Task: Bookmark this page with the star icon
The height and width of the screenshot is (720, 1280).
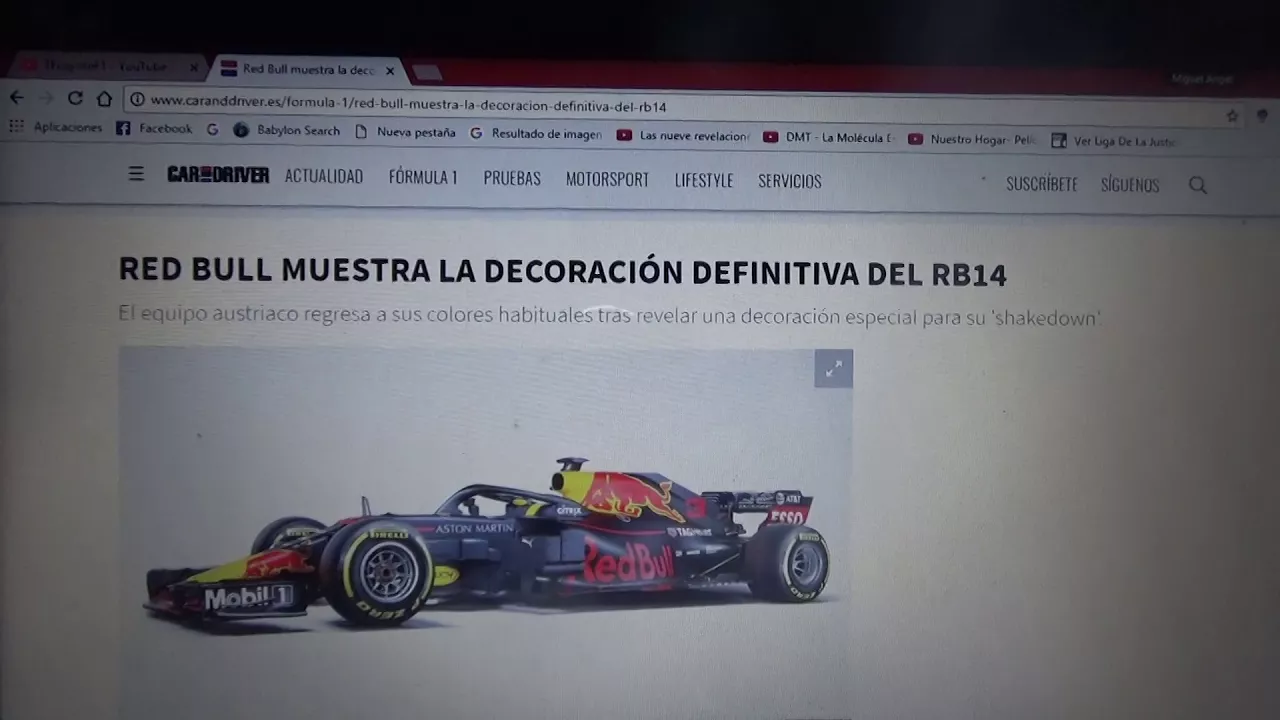Action: click(1232, 115)
